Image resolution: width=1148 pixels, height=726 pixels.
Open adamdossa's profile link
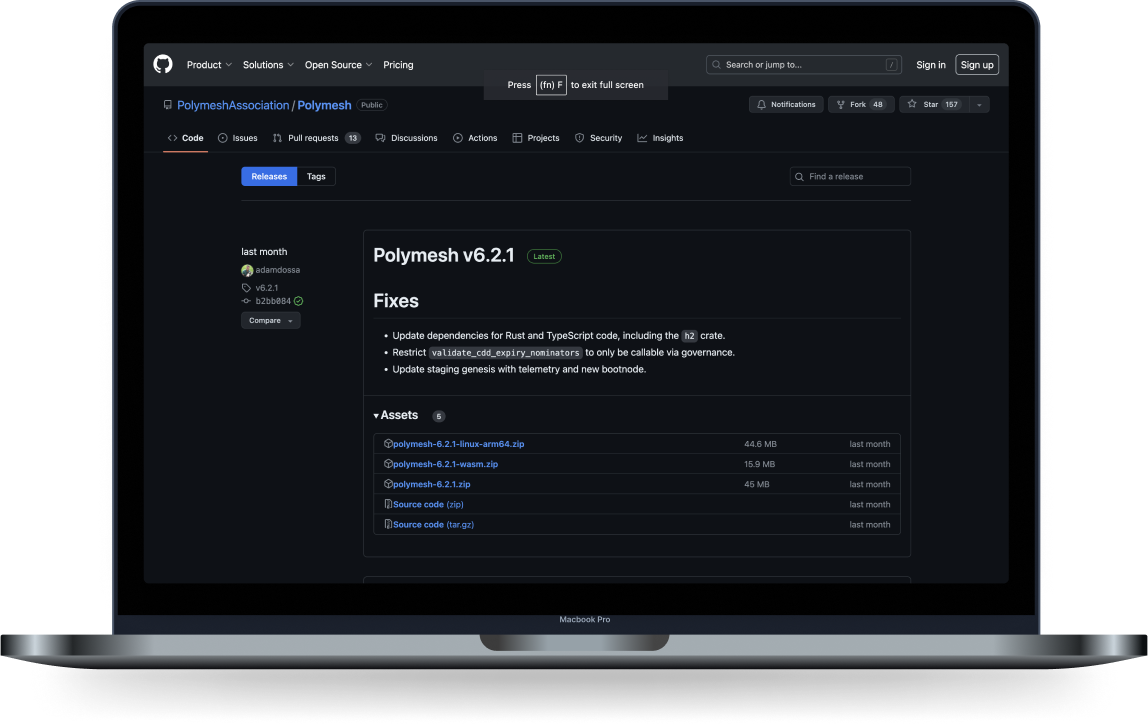[277, 270]
